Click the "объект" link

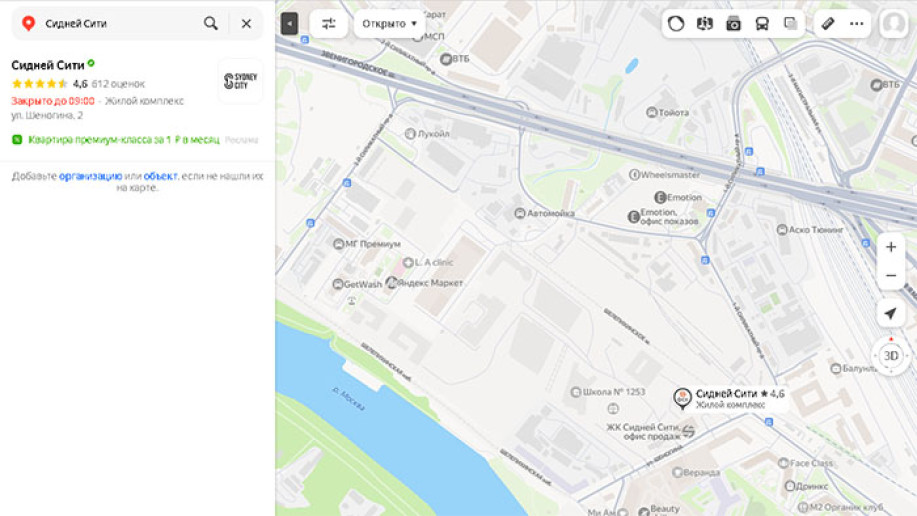click(160, 176)
